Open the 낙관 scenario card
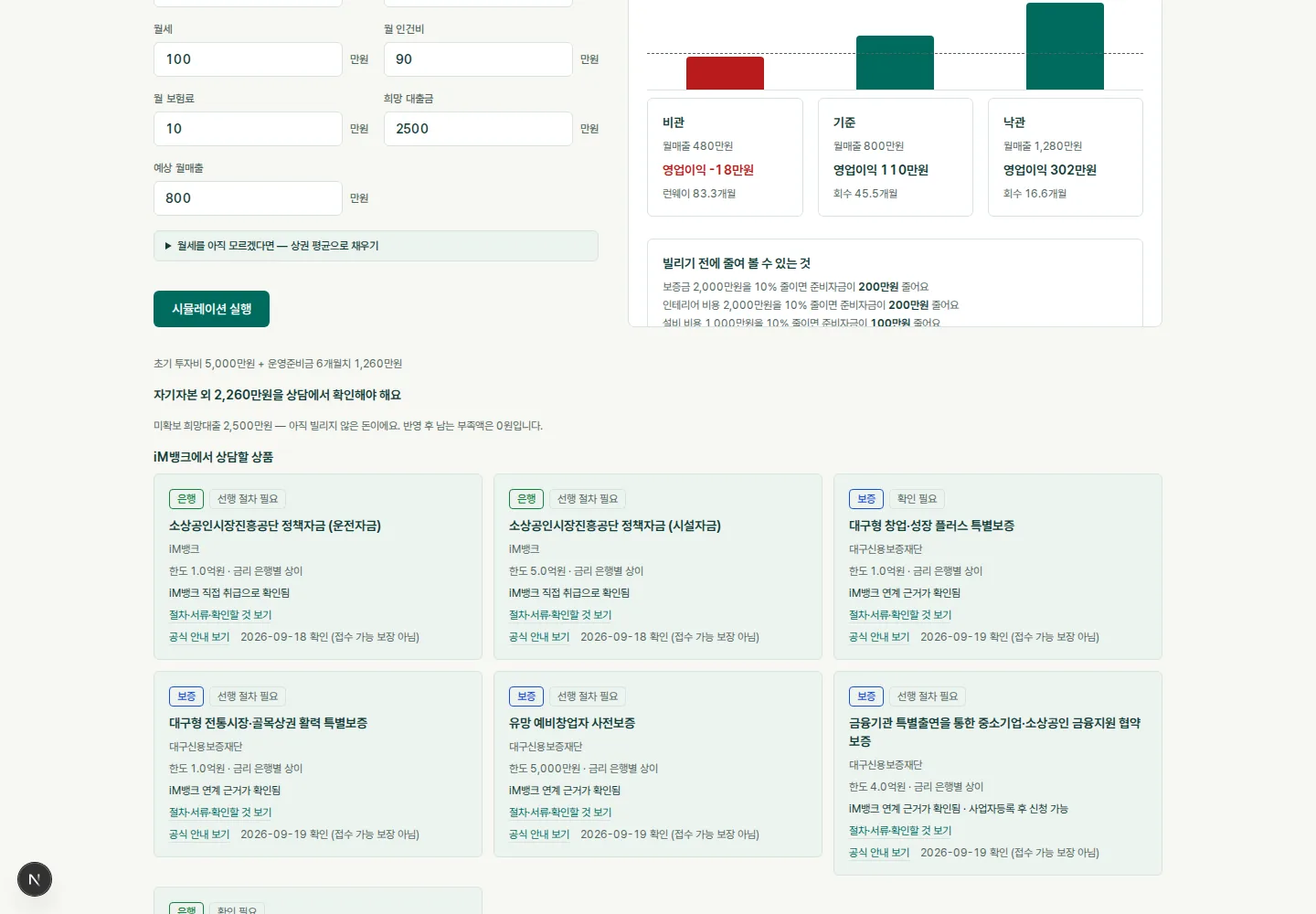Screen dimensions: 1316x914 point(1065,157)
